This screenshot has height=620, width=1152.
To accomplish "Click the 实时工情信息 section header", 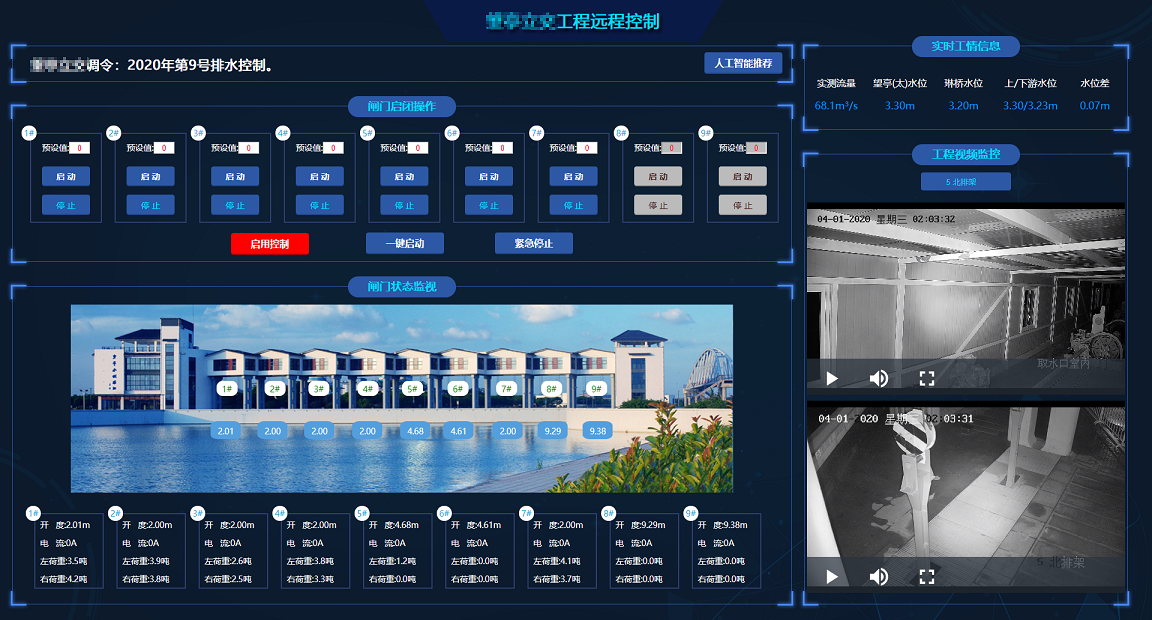I will click(x=966, y=46).
